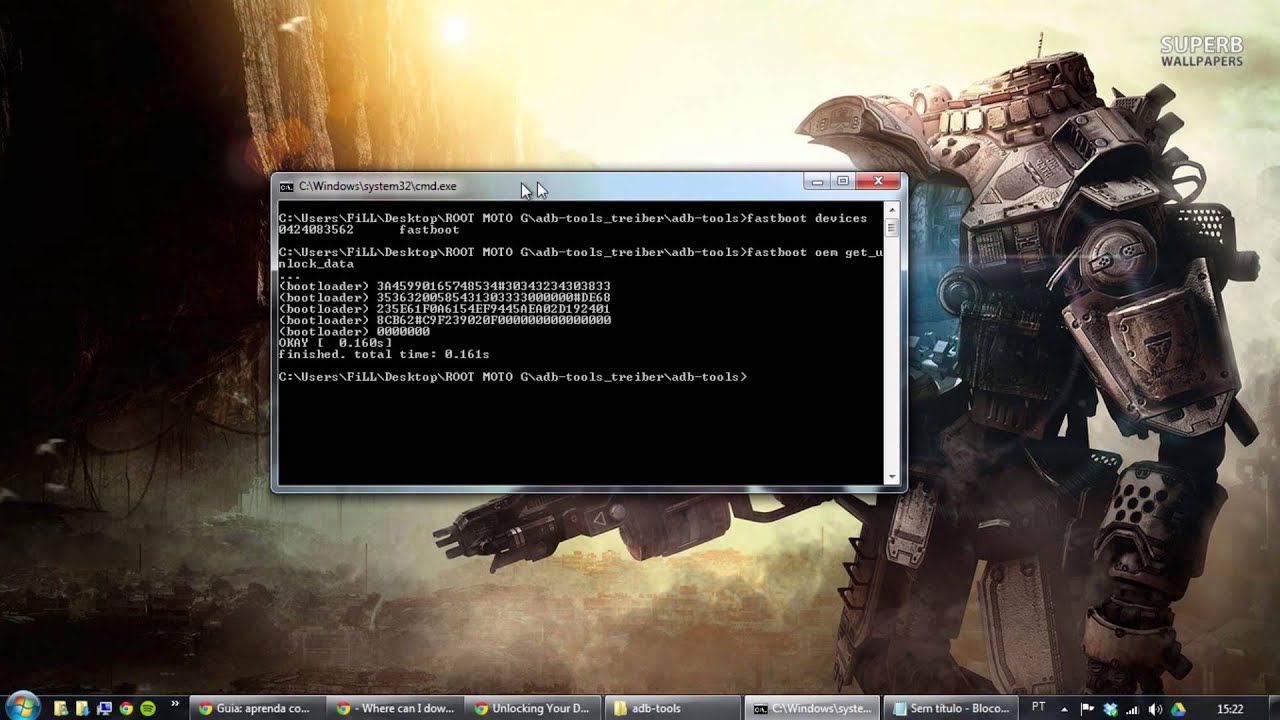The width and height of the screenshot is (1280, 720).
Task: Click the bootloader line 3A45990165748534#30343234303833
Action: tap(444, 286)
